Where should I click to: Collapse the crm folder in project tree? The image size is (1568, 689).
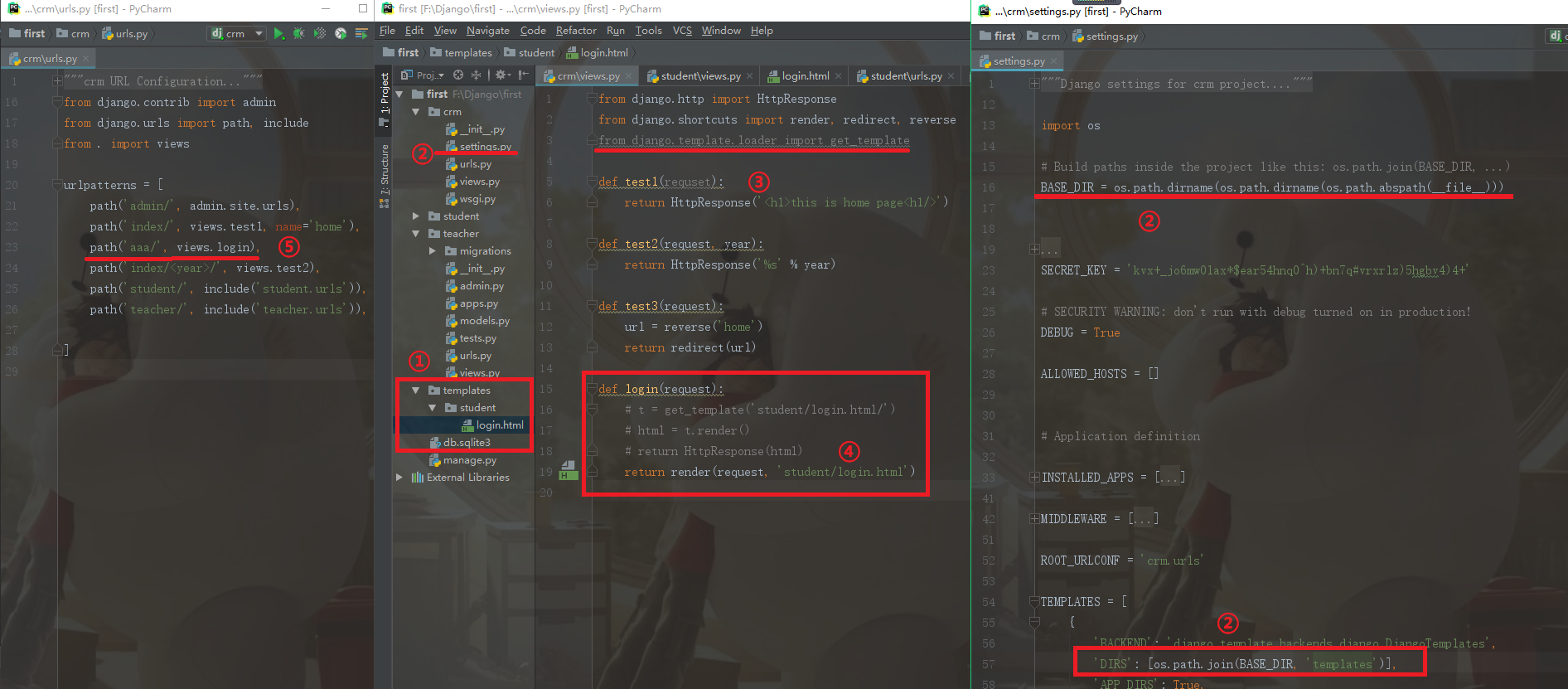(x=416, y=112)
